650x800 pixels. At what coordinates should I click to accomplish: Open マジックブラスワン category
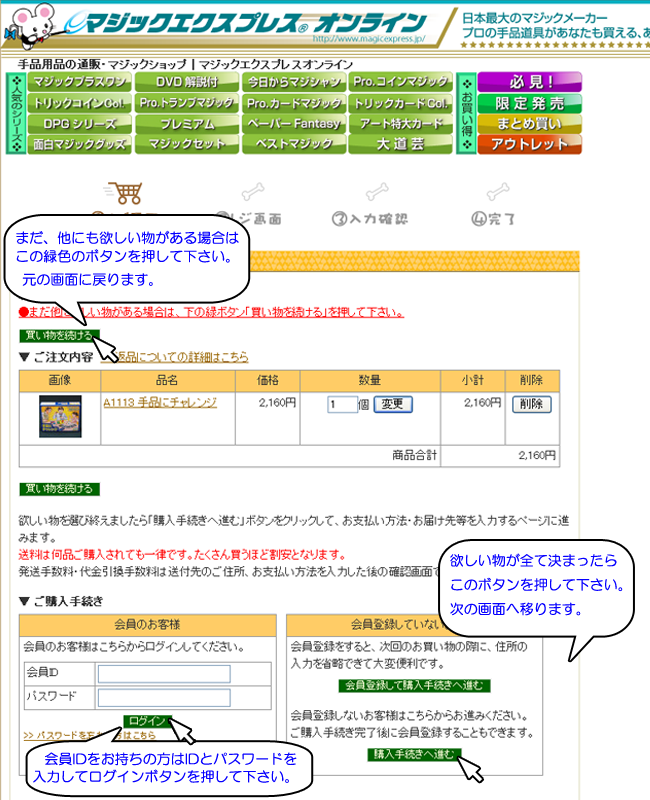tap(79, 82)
